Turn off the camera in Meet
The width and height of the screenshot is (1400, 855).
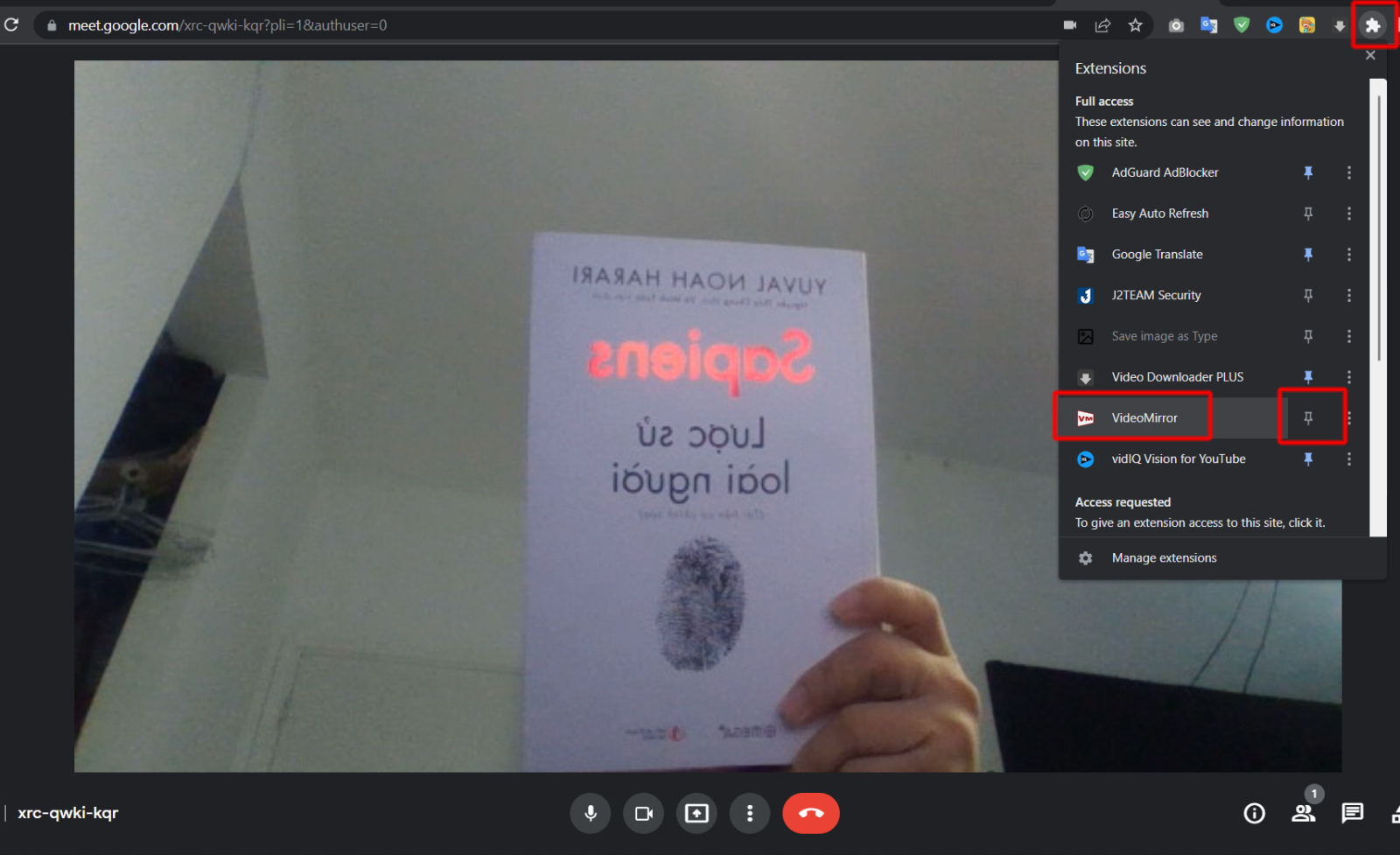coord(644,814)
